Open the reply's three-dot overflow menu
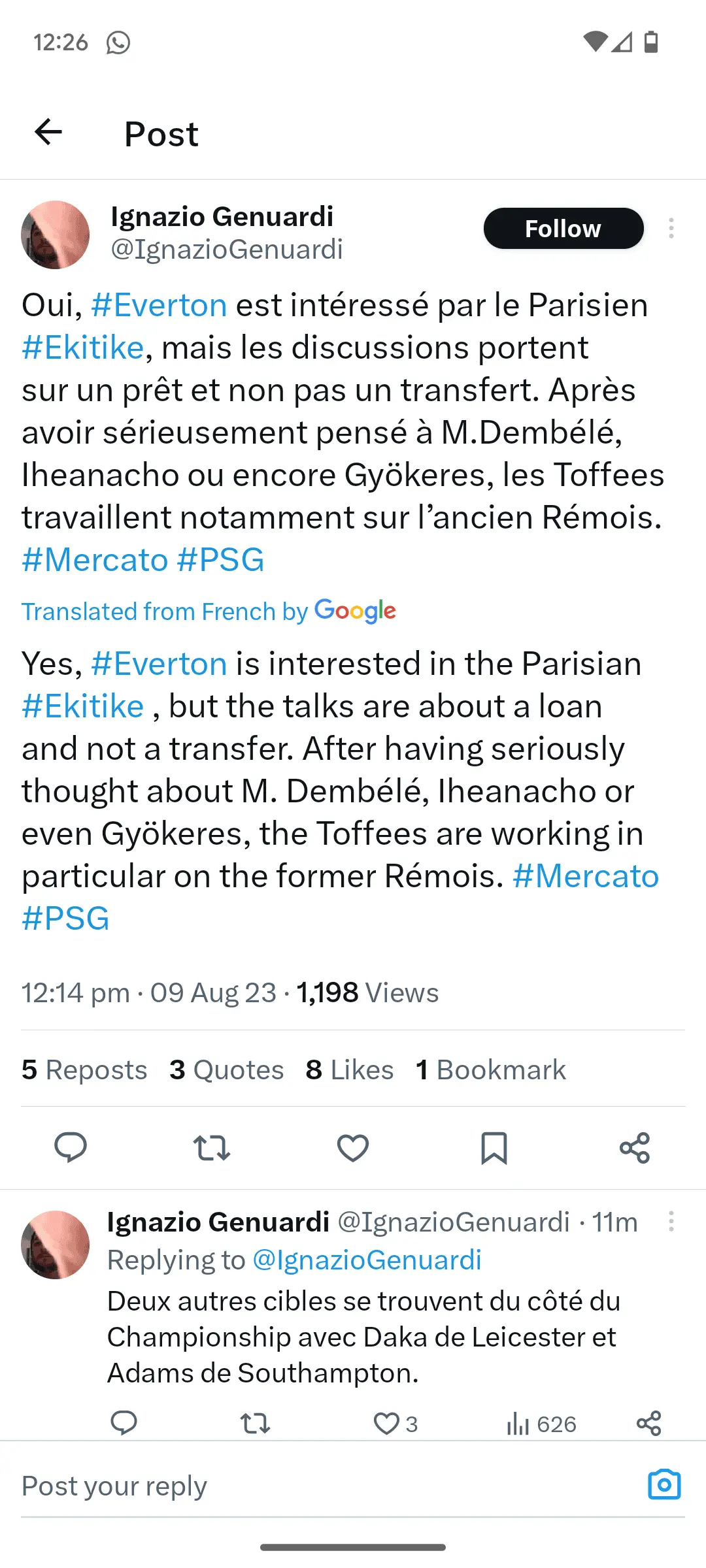The height and width of the screenshot is (1568, 706). click(x=671, y=1221)
